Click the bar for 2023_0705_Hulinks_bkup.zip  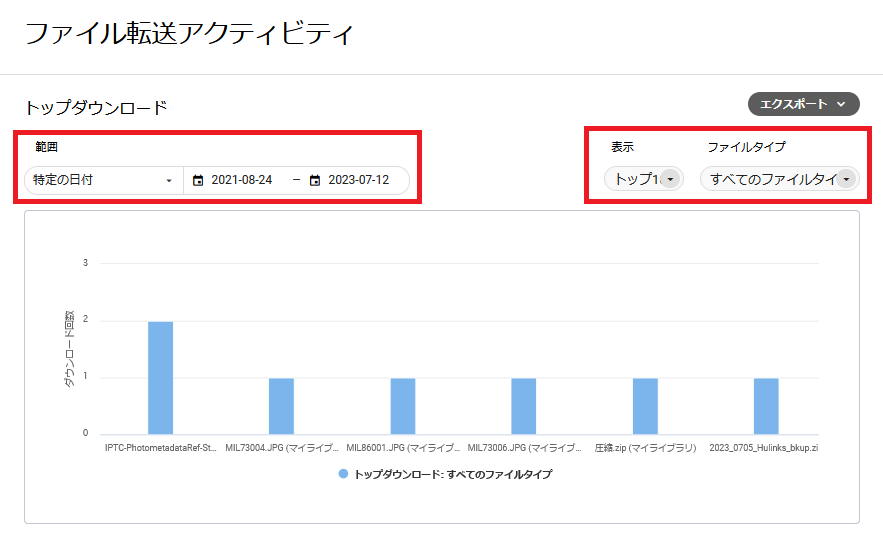point(766,405)
